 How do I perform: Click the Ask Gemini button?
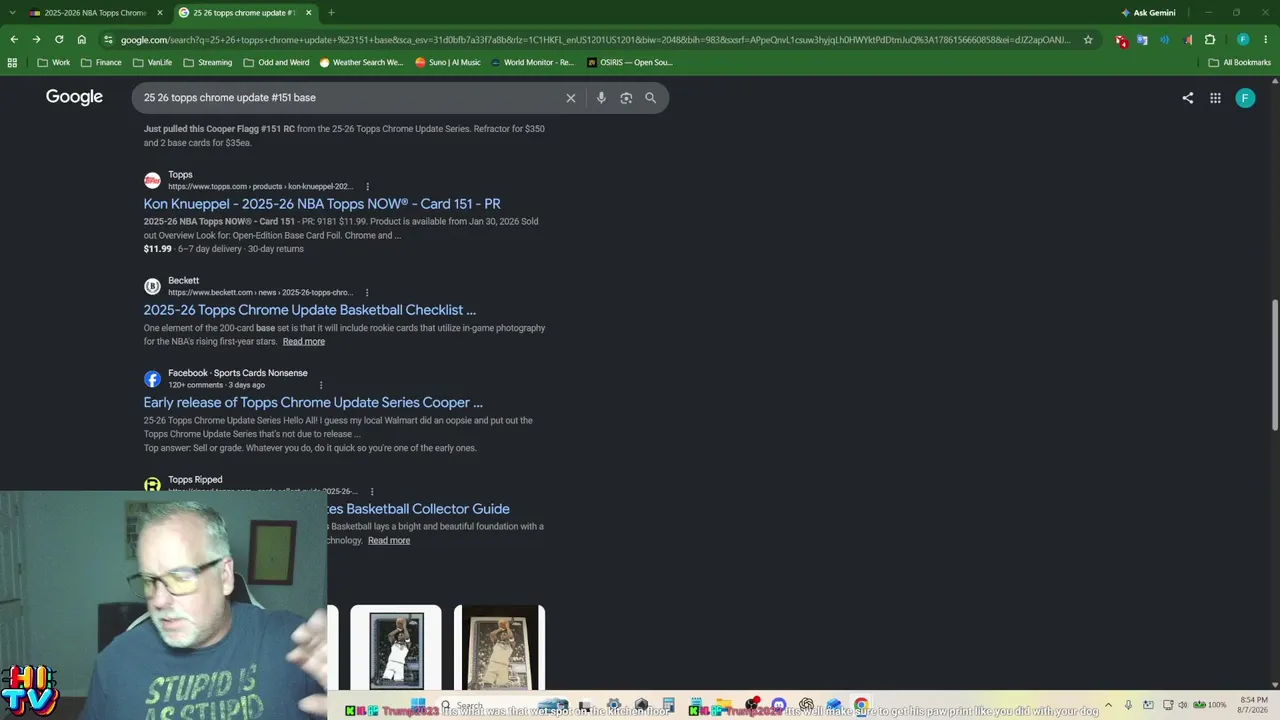point(1148,13)
